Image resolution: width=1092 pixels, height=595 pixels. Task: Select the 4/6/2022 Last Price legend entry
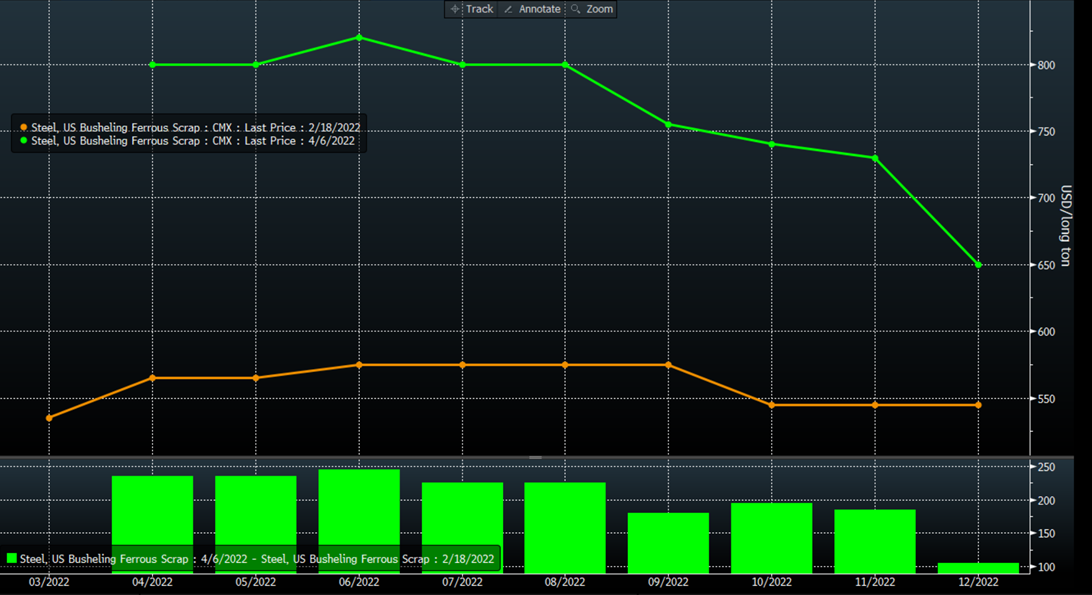tap(196, 141)
